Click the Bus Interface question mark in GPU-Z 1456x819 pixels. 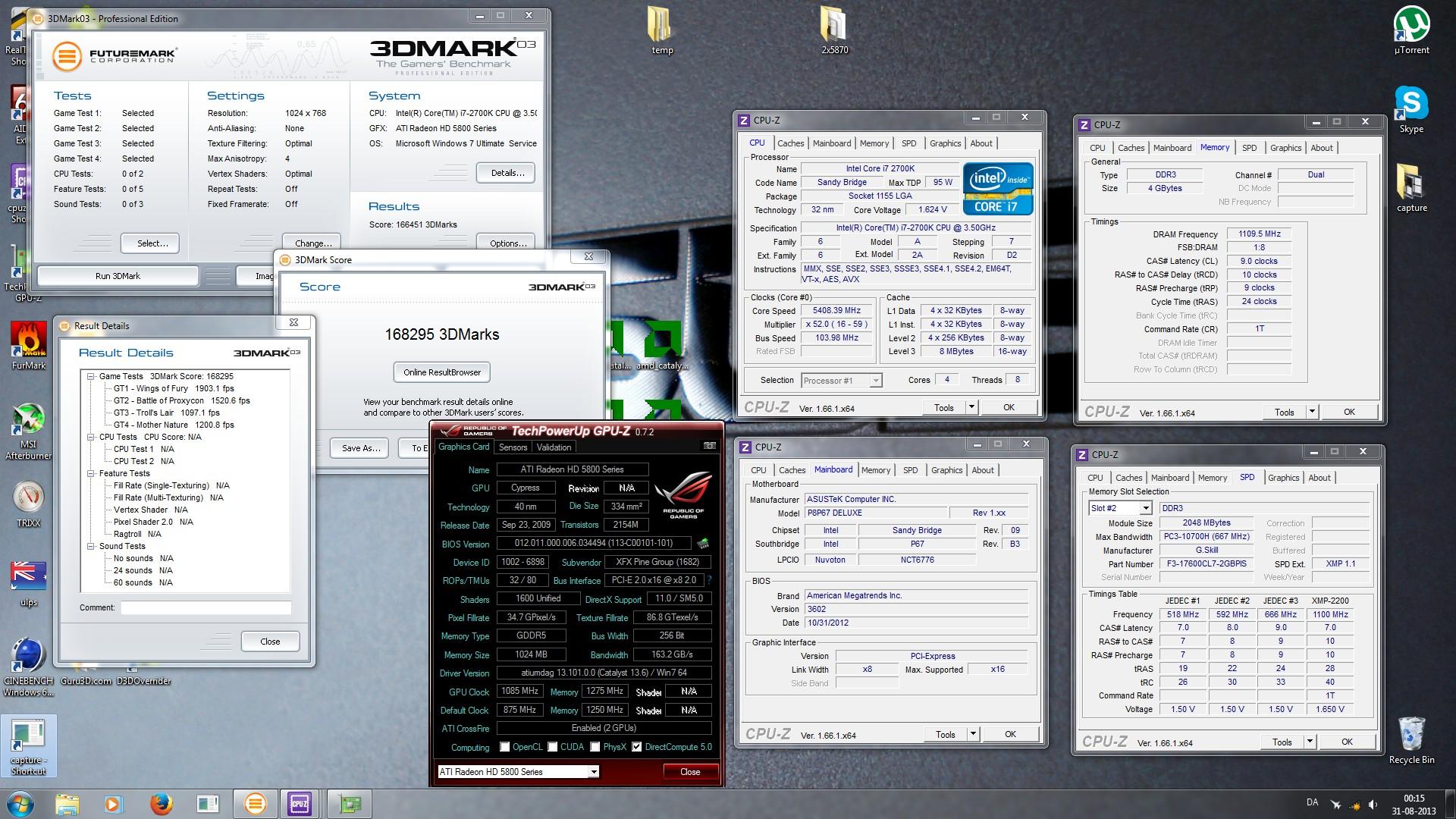point(709,580)
